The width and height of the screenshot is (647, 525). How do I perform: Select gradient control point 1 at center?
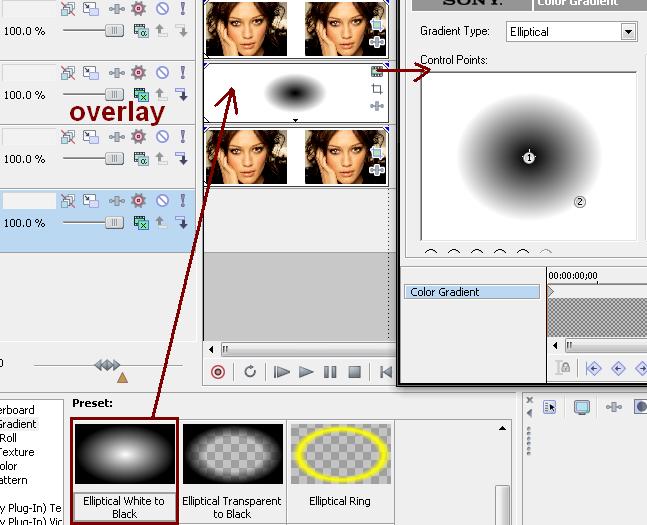click(x=529, y=157)
